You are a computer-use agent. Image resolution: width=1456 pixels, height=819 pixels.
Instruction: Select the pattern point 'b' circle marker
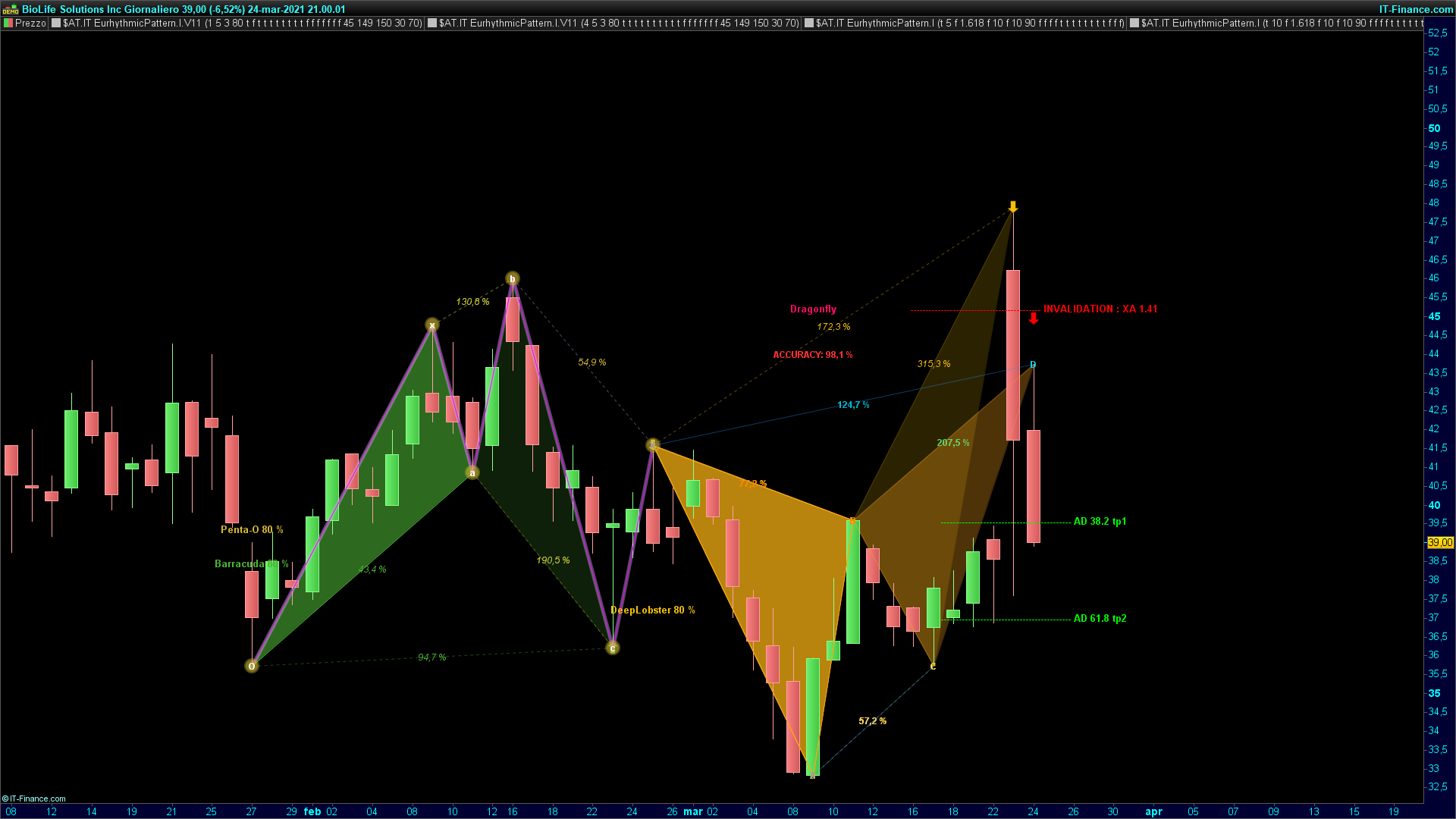pyautogui.click(x=513, y=278)
